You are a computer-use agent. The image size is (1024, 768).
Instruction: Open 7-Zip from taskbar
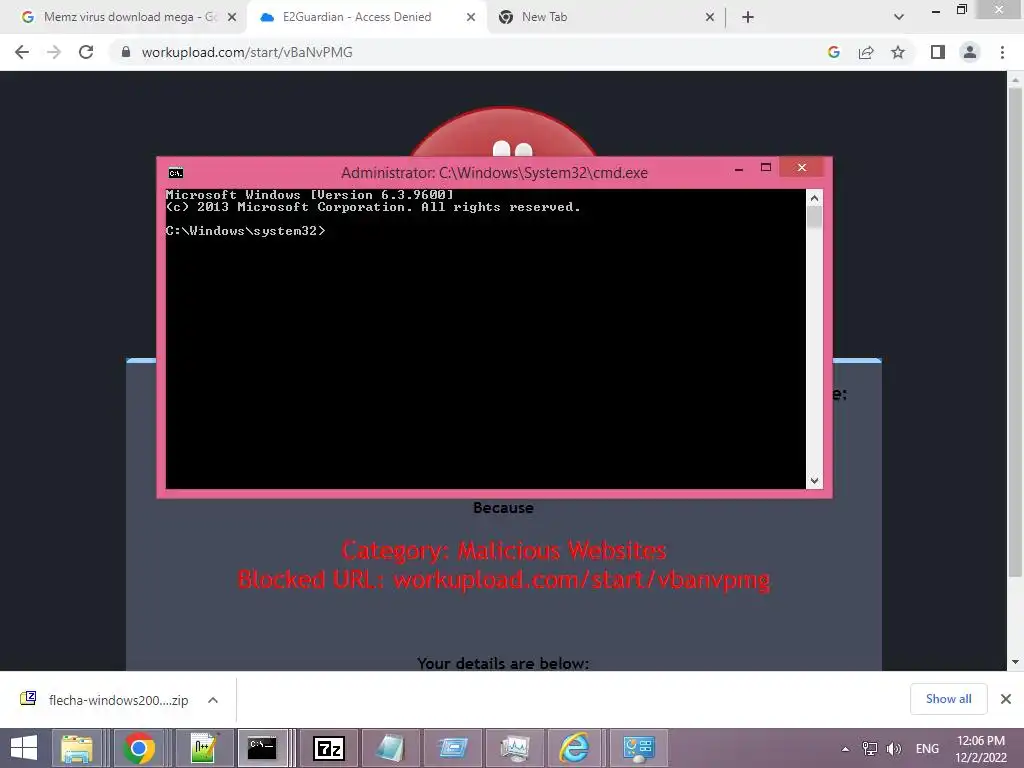coord(328,748)
